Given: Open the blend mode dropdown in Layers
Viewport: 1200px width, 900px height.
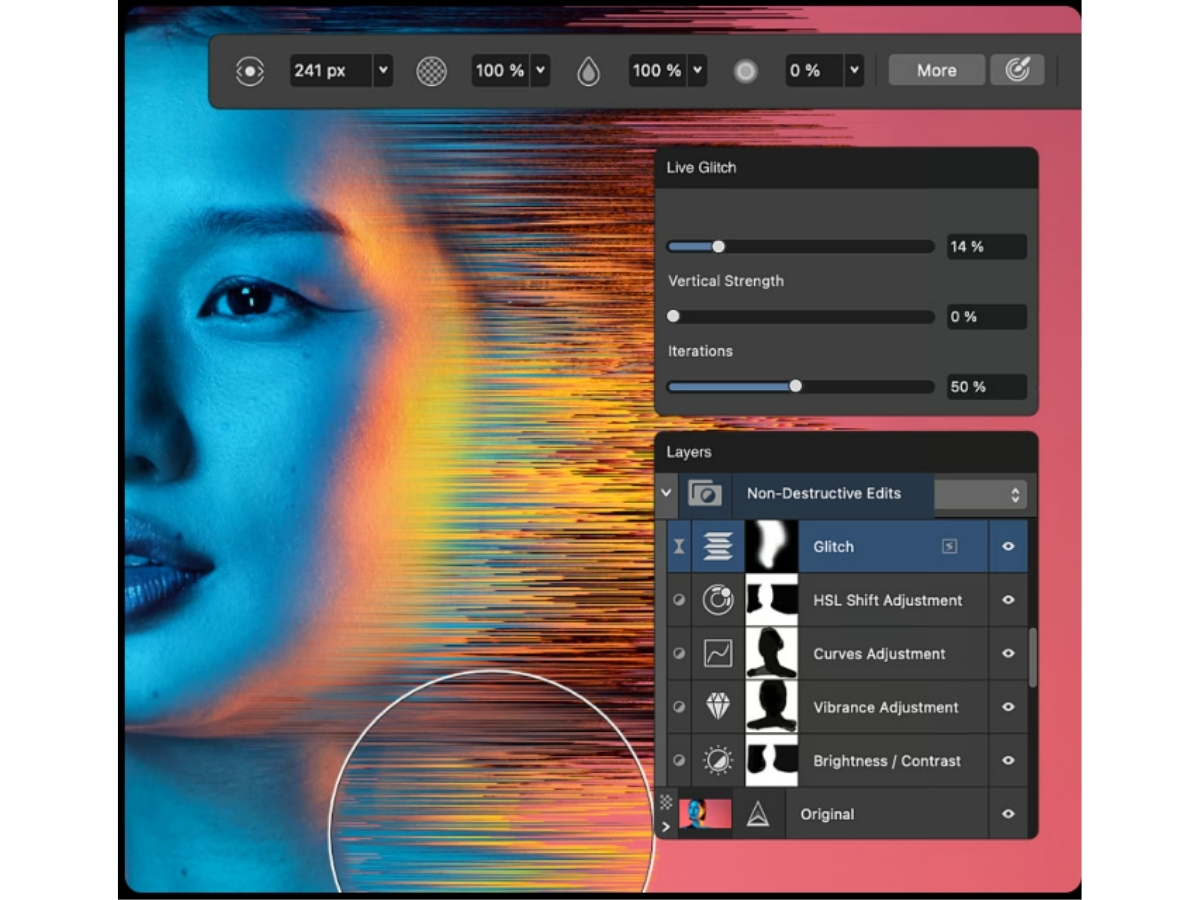Looking at the screenshot, I should pyautogui.click(x=979, y=495).
